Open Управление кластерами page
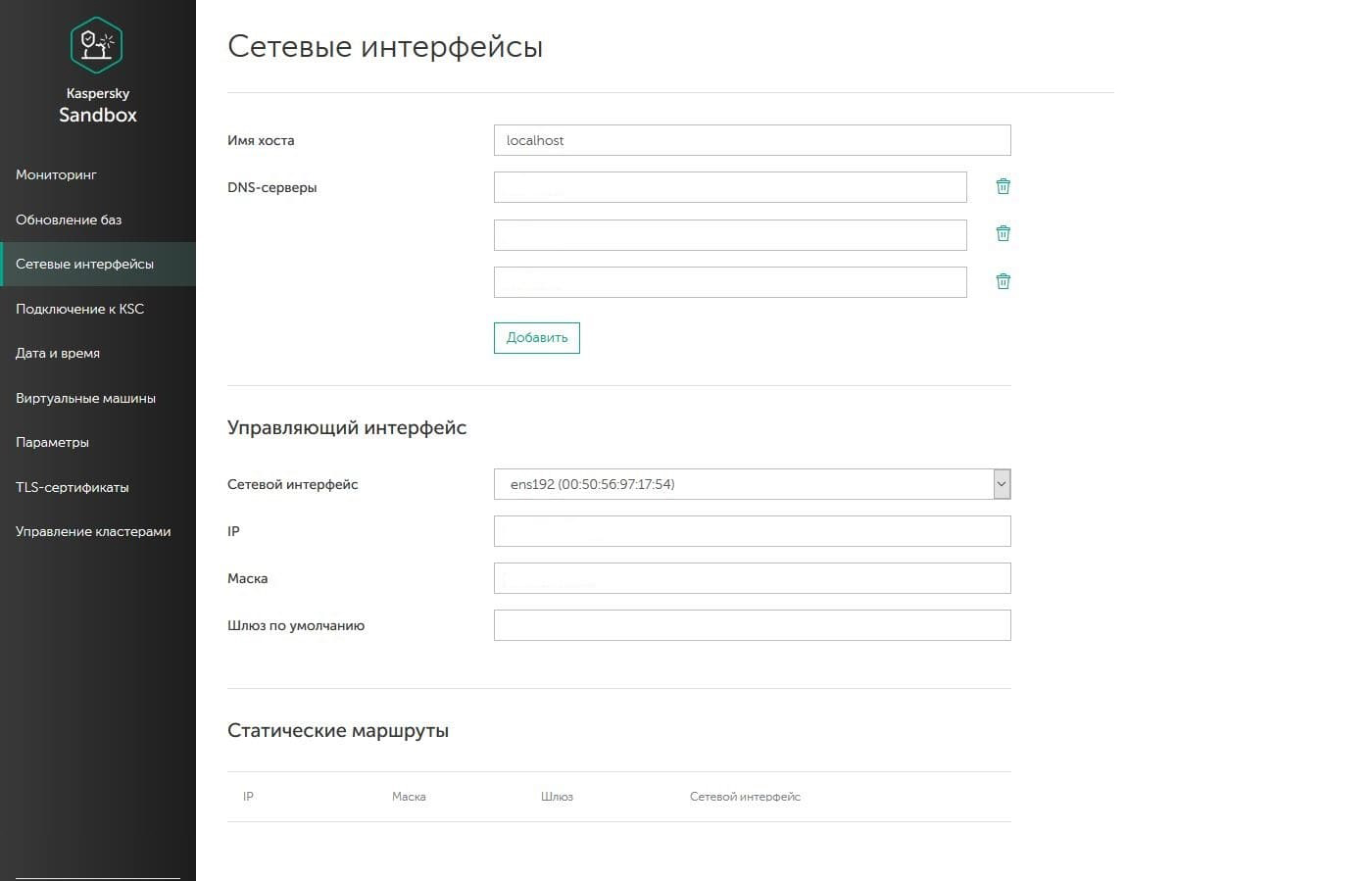Screen dimensions: 1372x881 93,531
